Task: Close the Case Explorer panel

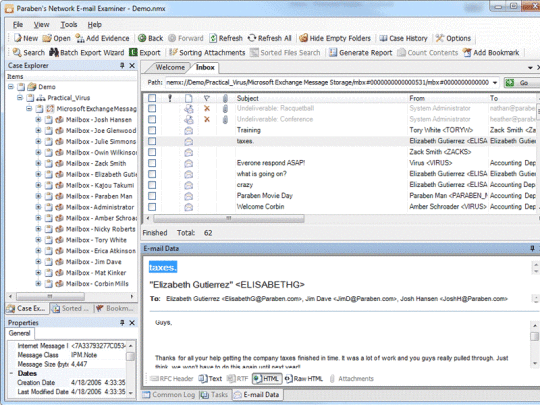Action: [132, 65]
